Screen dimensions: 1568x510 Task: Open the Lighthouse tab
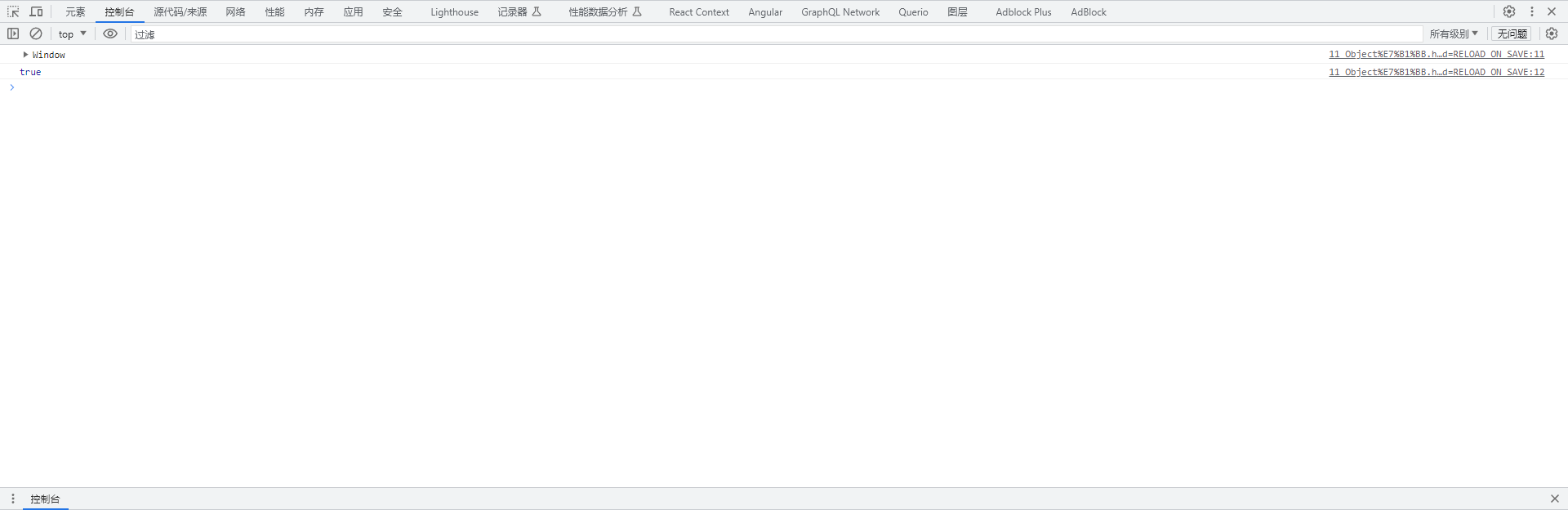pyautogui.click(x=454, y=11)
